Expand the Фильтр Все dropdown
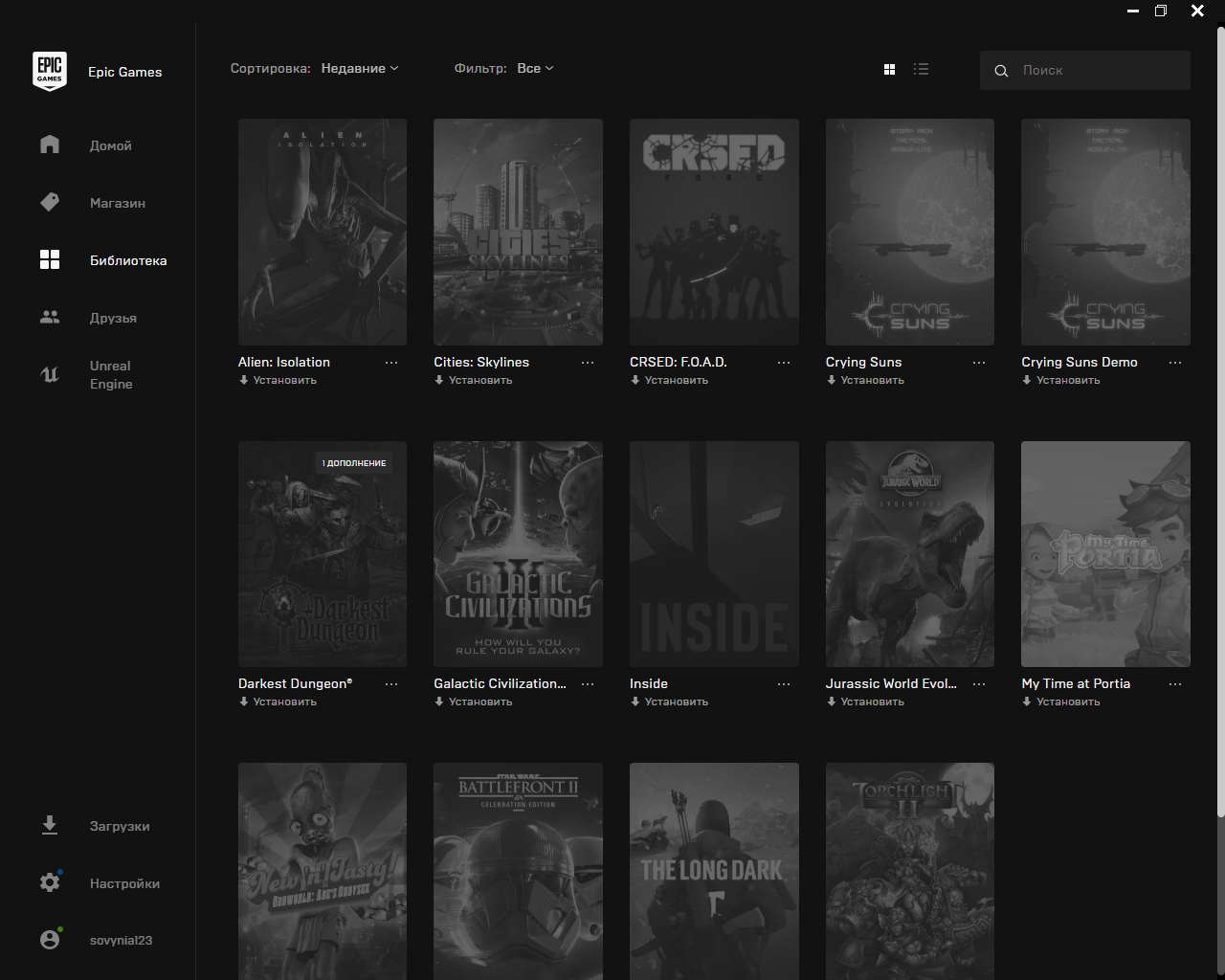Viewport: 1225px width, 980px height. [535, 68]
